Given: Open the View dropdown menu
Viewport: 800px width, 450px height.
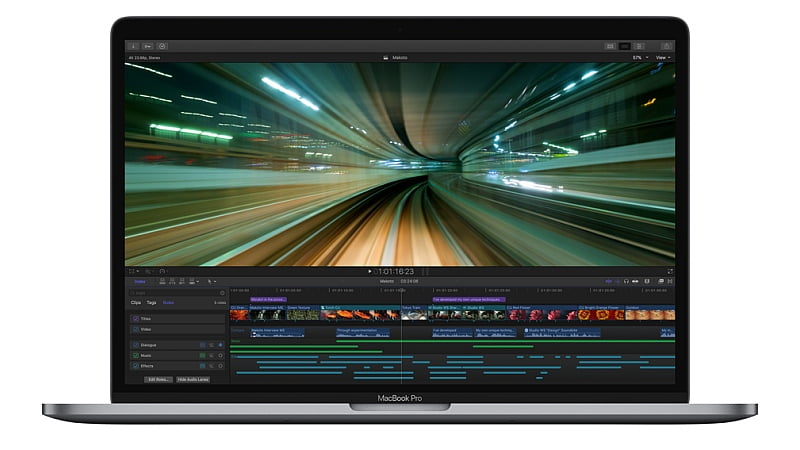Looking at the screenshot, I should click(662, 58).
